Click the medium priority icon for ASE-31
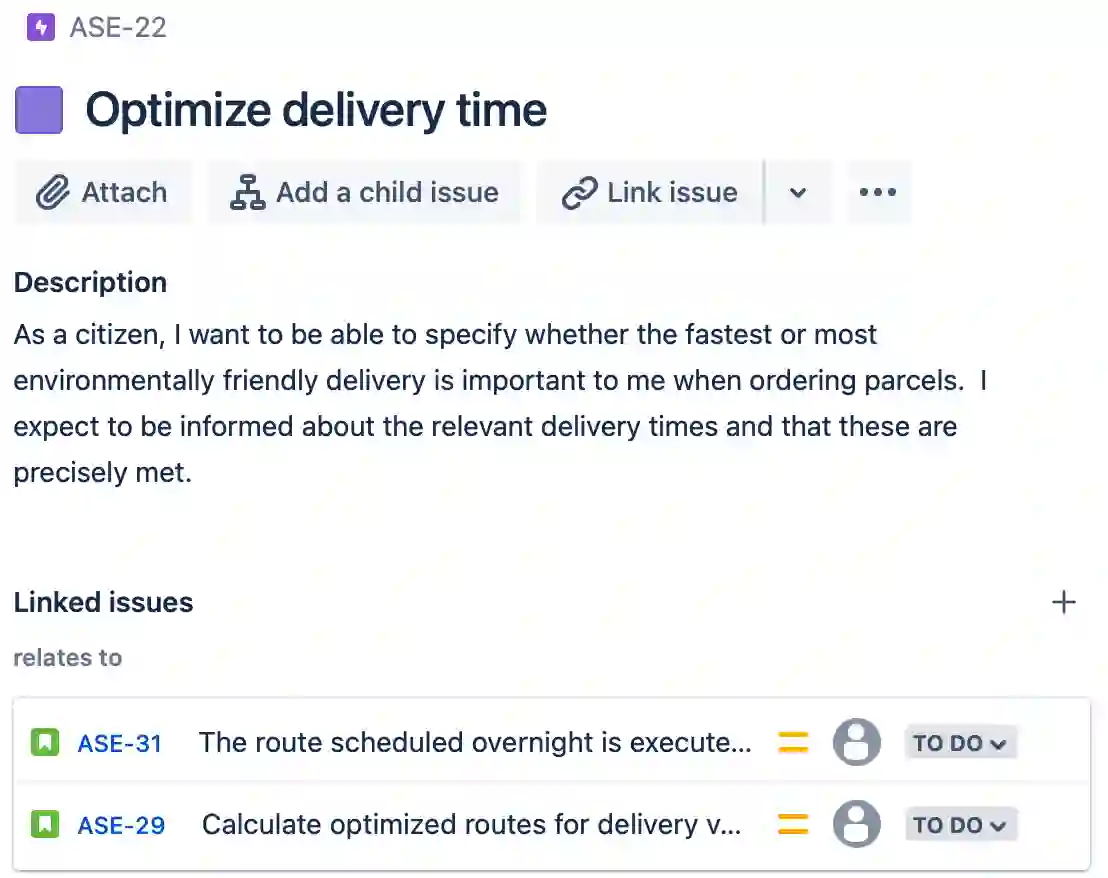 coord(793,743)
